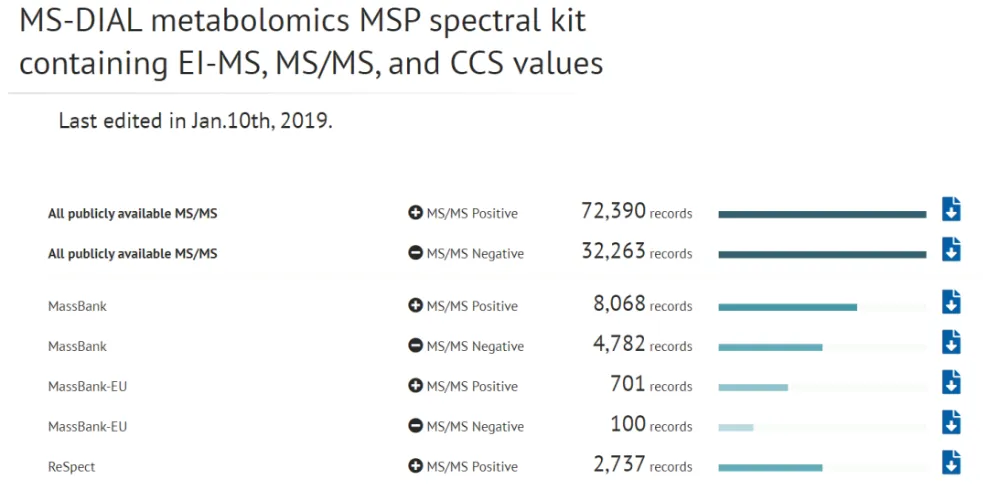Download All public MS/MS Positive records
Viewport: 983px width, 486px height.
[x=951, y=210]
